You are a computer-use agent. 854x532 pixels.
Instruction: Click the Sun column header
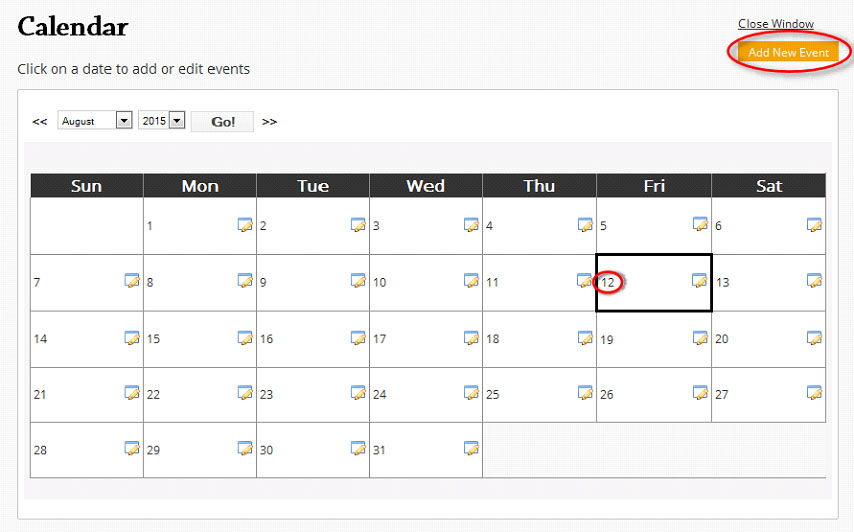(x=87, y=186)
